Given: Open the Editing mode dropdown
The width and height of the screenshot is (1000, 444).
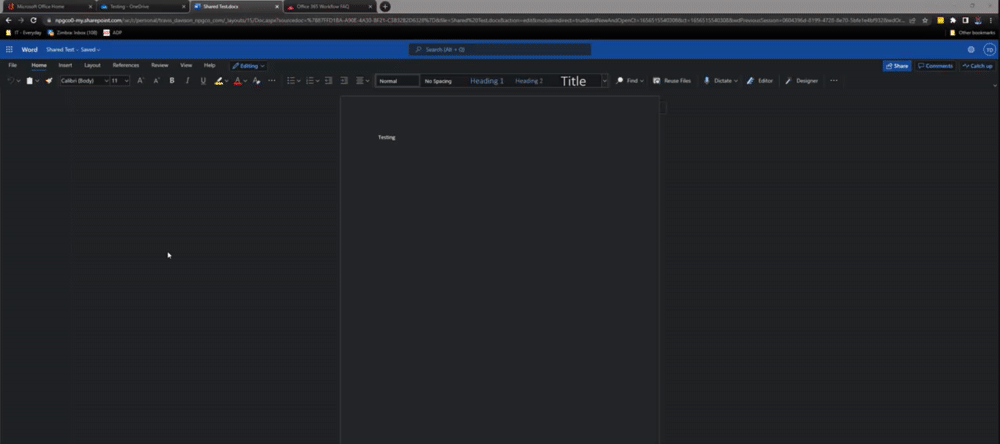Looking at the screenshot, I should [249, 66].
